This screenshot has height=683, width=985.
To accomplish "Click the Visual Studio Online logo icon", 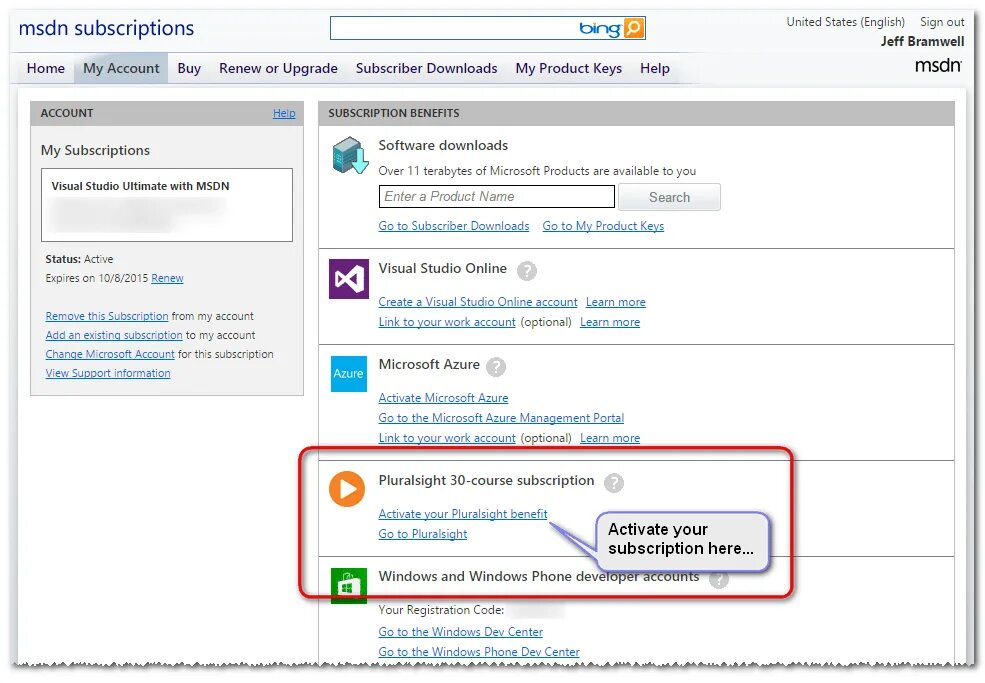I will coord(349,278).
